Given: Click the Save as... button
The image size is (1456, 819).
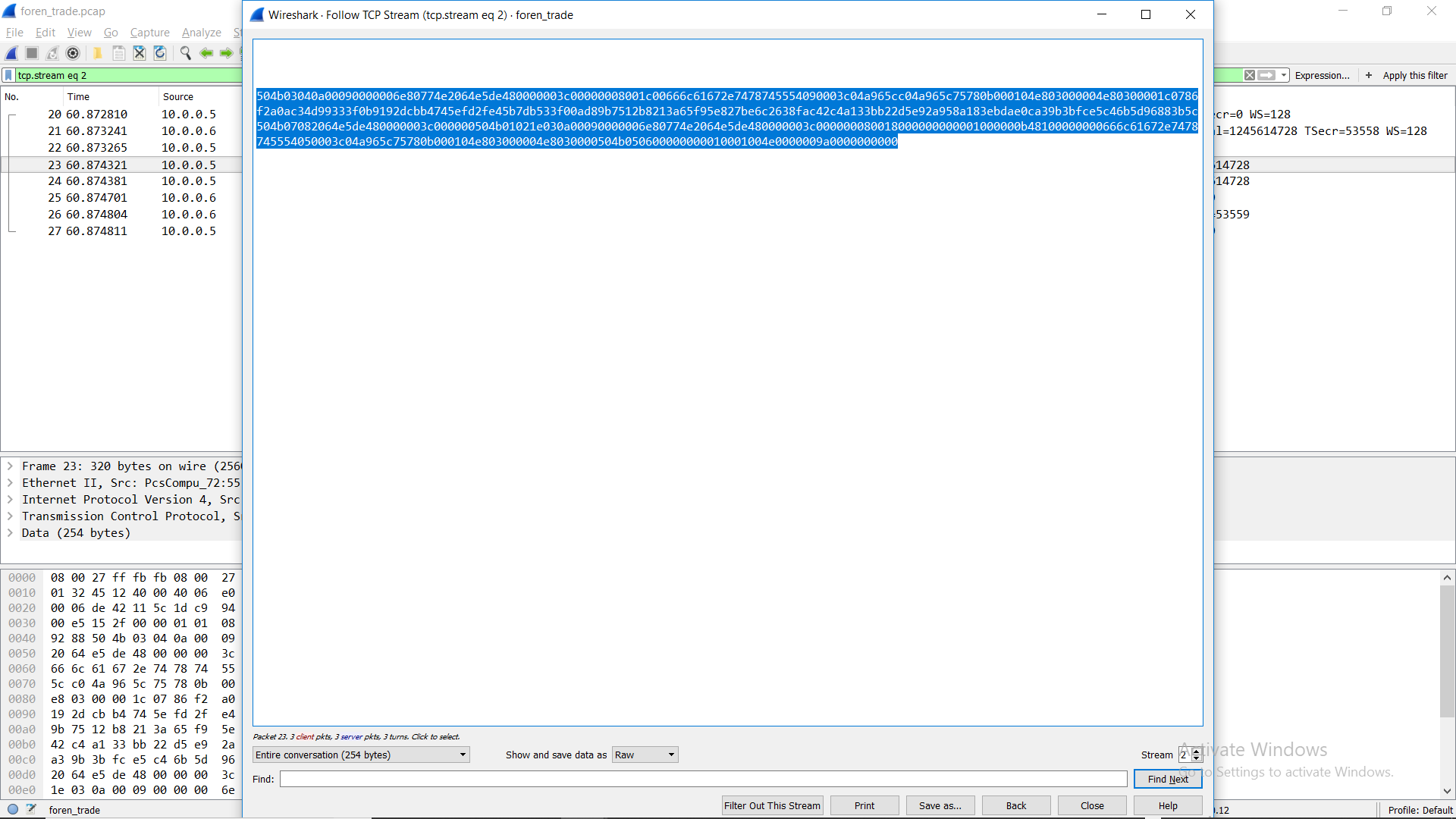Looking at the screenshot, I should click(x=940, y=805).
